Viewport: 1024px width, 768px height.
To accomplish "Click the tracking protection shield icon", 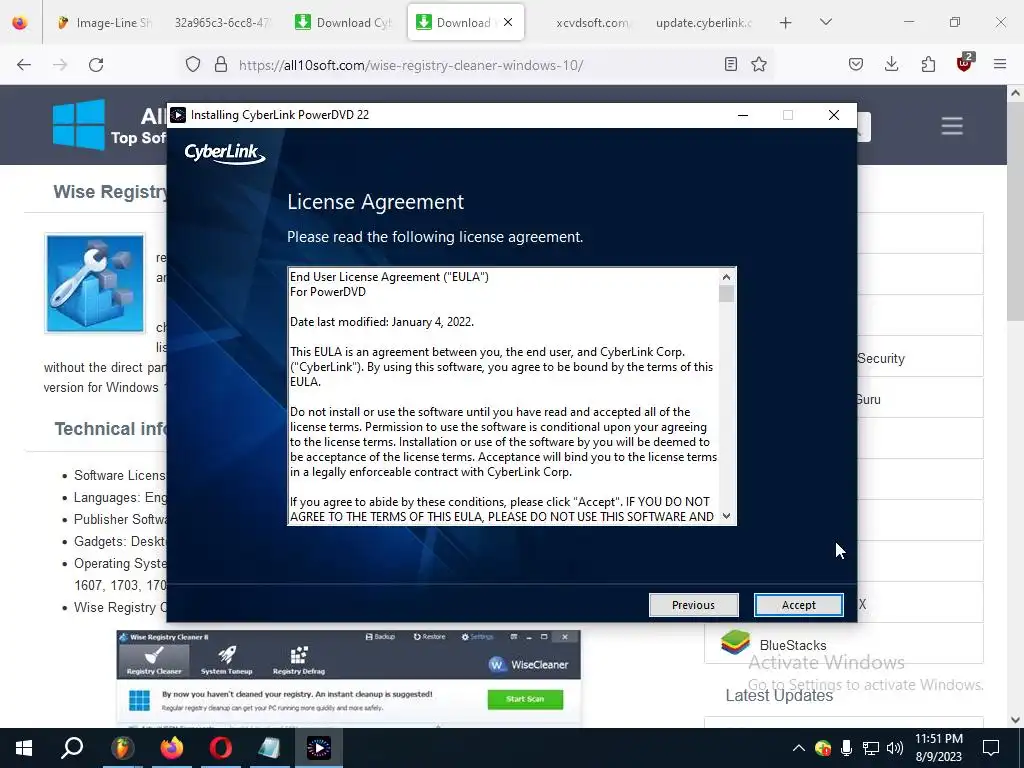I will (193, 65).
